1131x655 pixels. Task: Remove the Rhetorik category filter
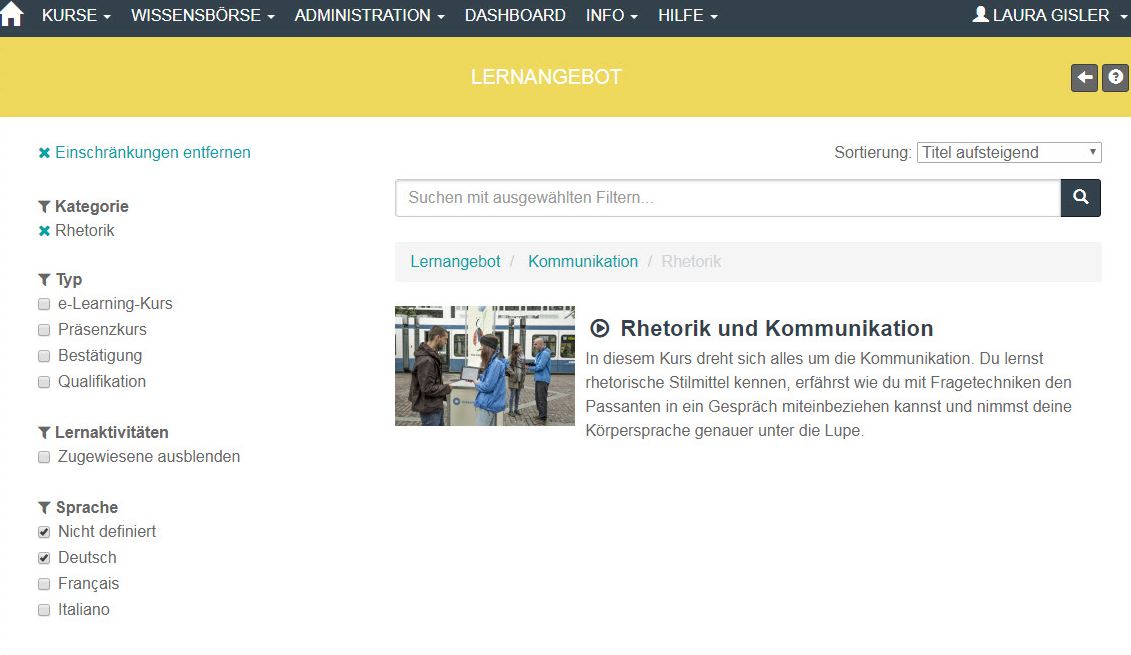tap(44, 231)
